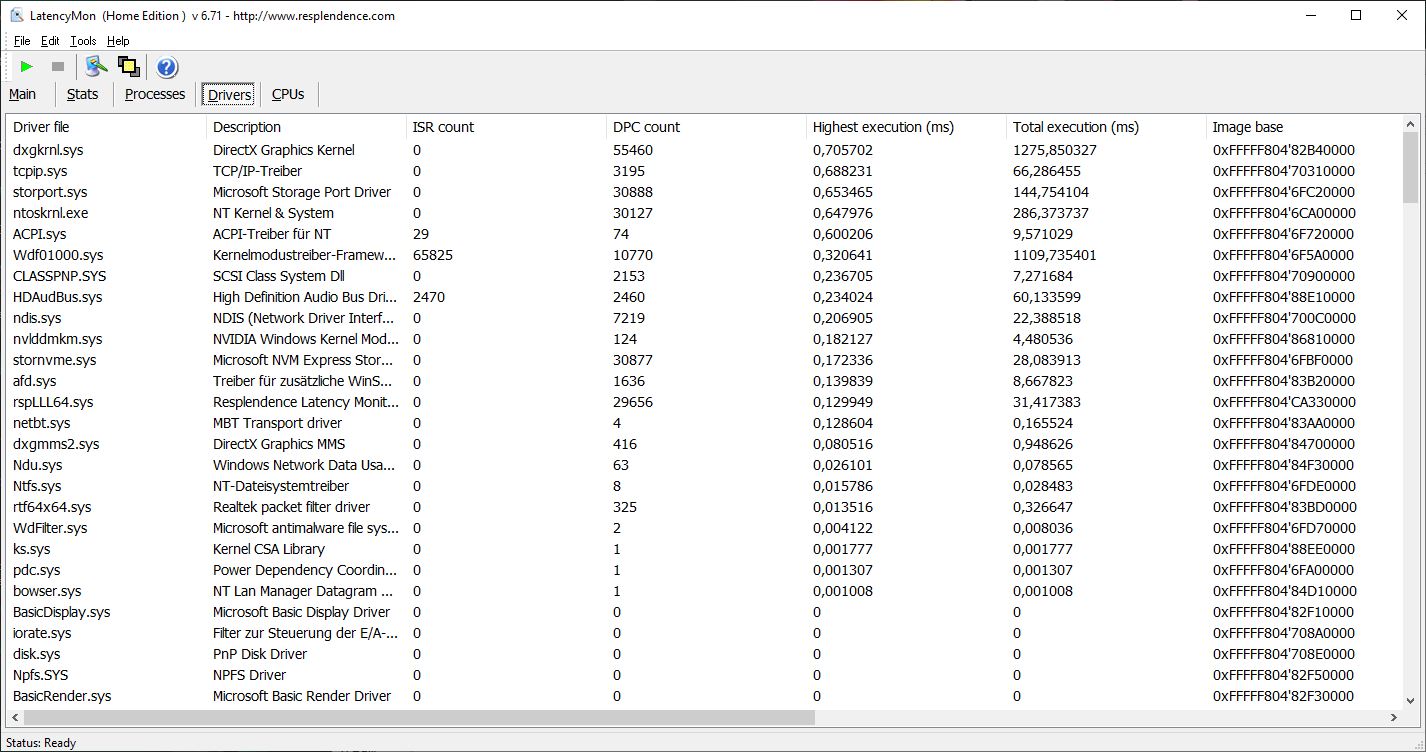Select the netbt.sys driver row
1426x752 pixels.
tap(704, 423)
